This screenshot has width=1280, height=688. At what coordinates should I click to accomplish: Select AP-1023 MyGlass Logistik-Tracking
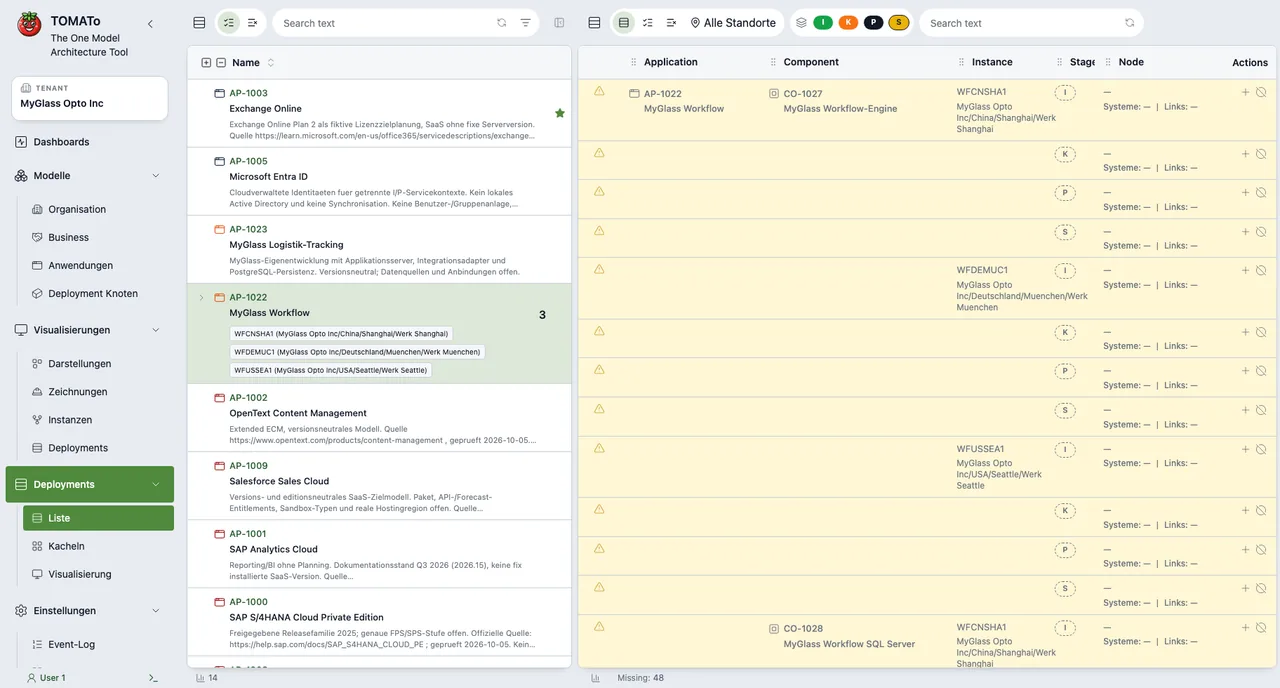pos(379,250)
